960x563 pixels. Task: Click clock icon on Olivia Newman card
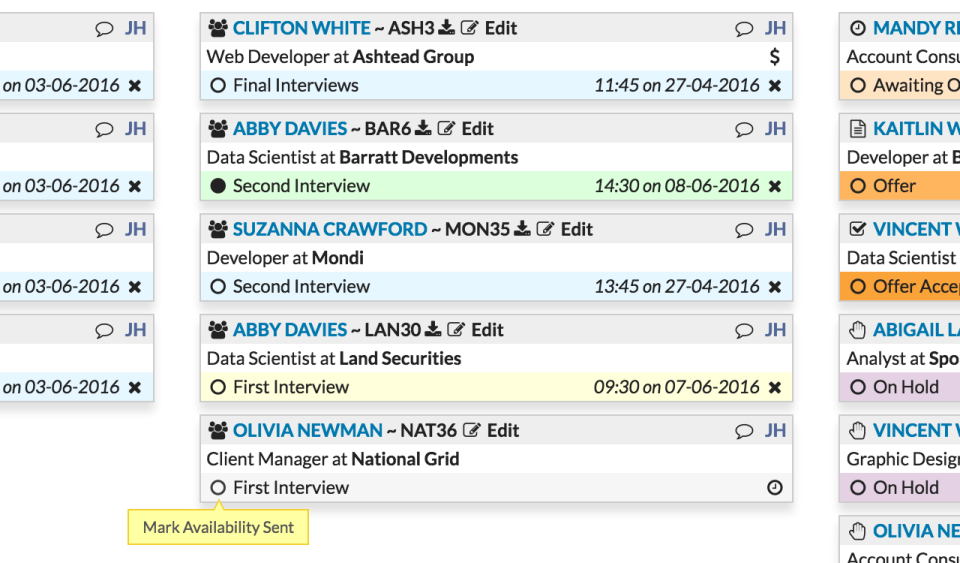point(774,488)
